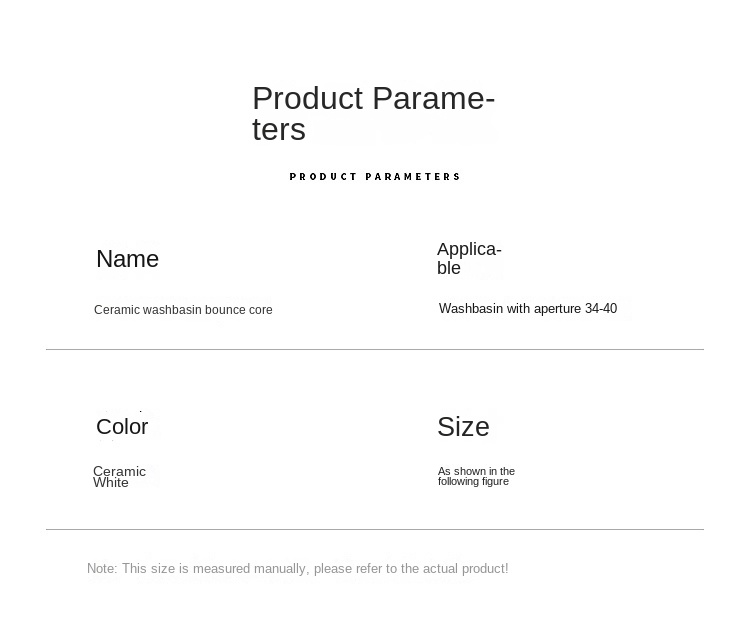The height and width of the screenshot is (622, 750).
Task: Select the "Ceramic White" color value
Action: pos(119,476)
